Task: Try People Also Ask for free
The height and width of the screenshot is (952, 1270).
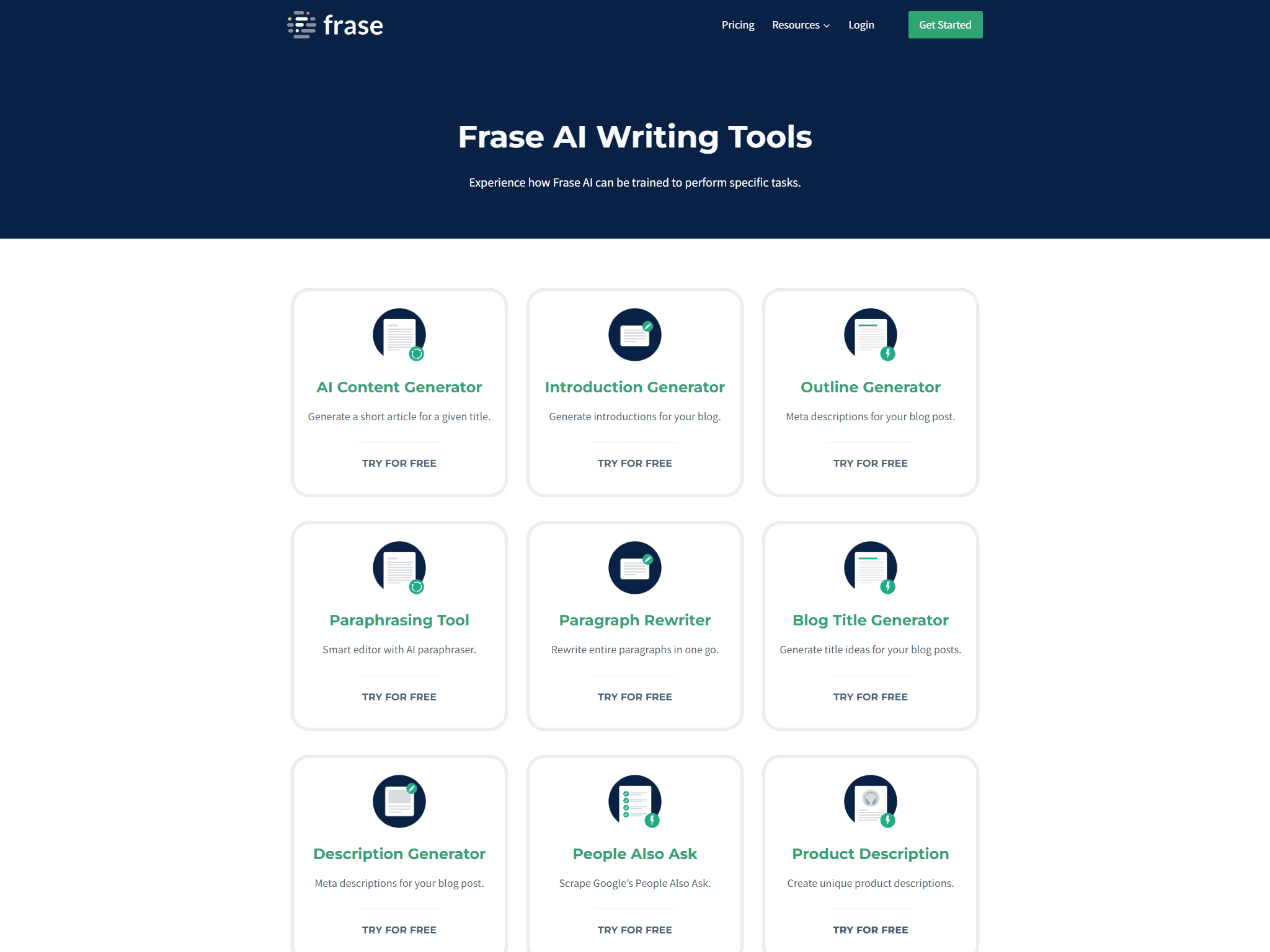Action: tap(635, 930)
